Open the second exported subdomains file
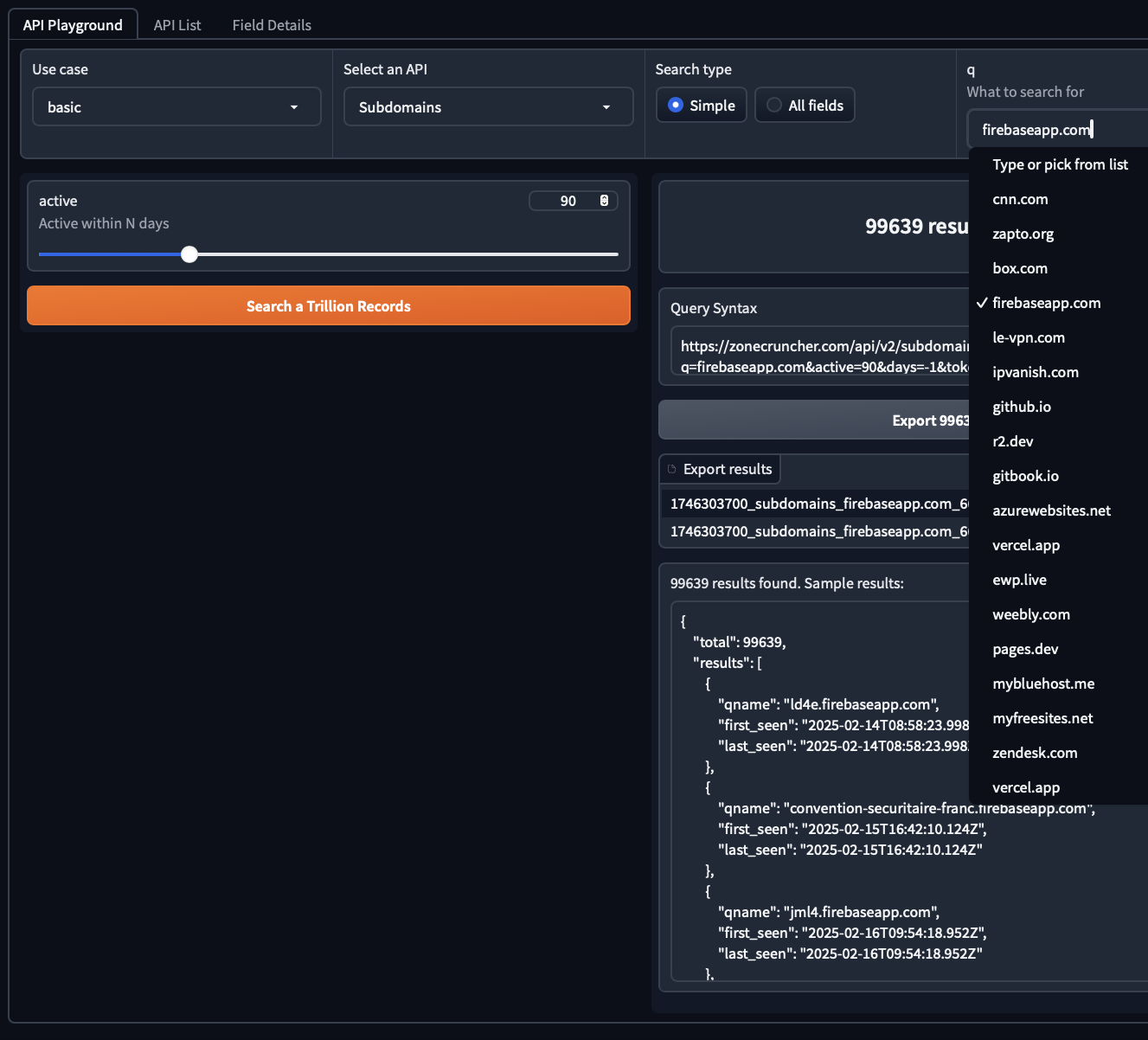Viewport: 1148px width, 1040px height. 818,531
